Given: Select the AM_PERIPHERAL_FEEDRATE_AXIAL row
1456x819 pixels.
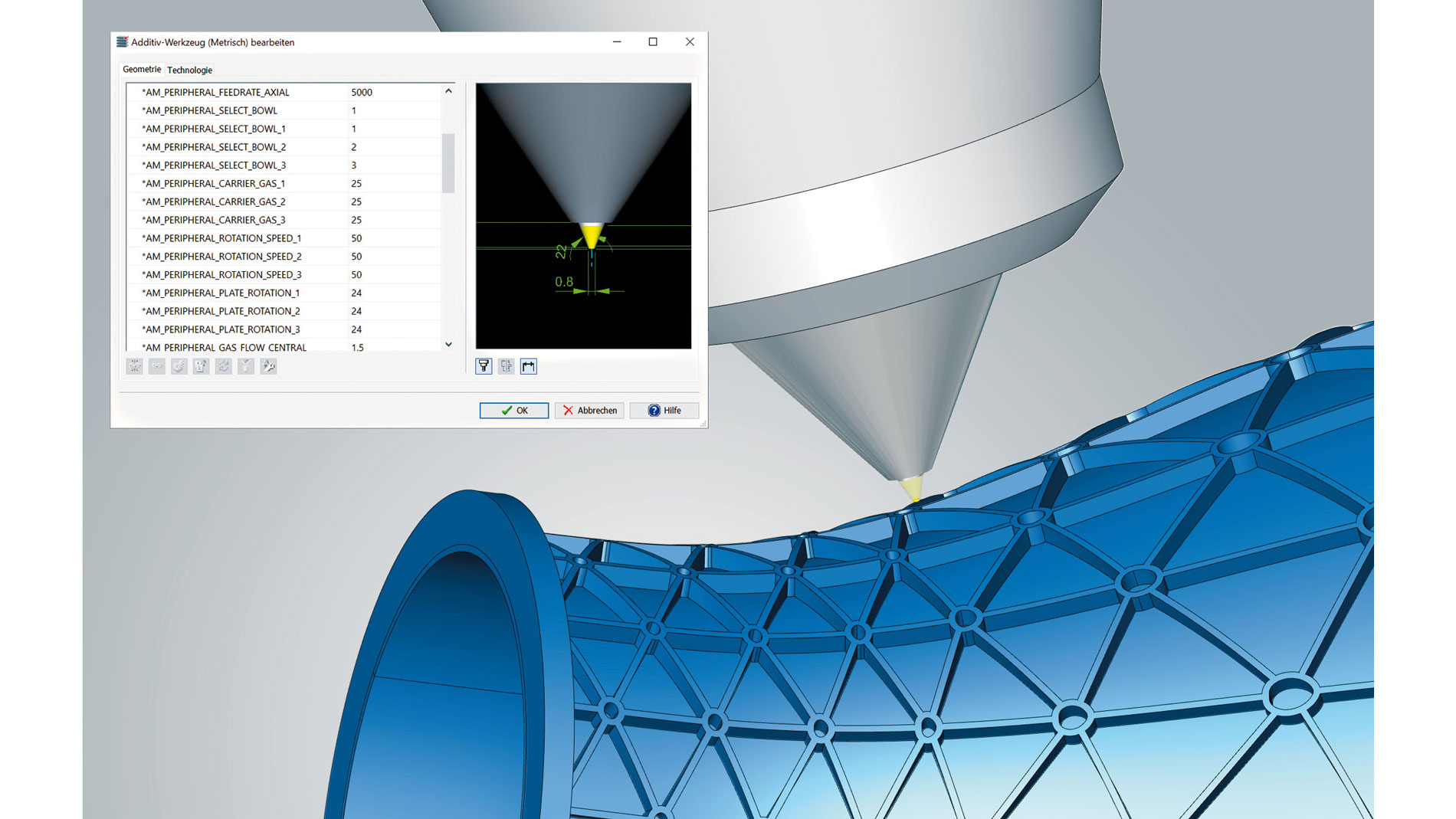Looking at the screenshot, I should tap(284, 92).
